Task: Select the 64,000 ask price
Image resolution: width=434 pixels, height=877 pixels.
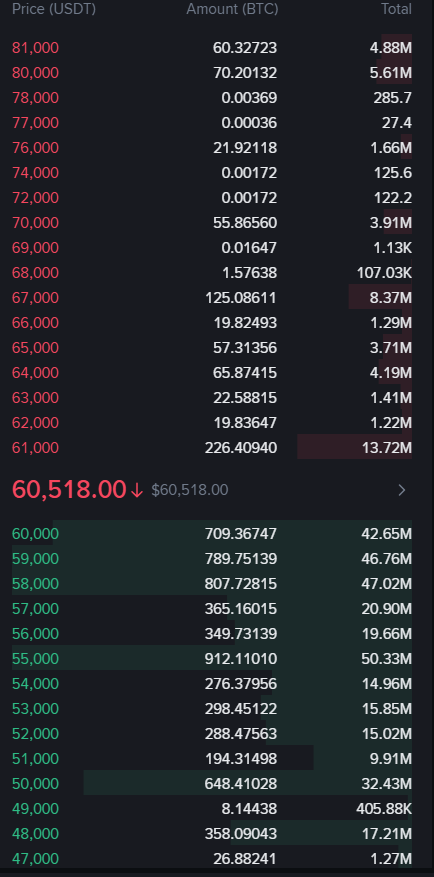Action: (x=35, y=373)
